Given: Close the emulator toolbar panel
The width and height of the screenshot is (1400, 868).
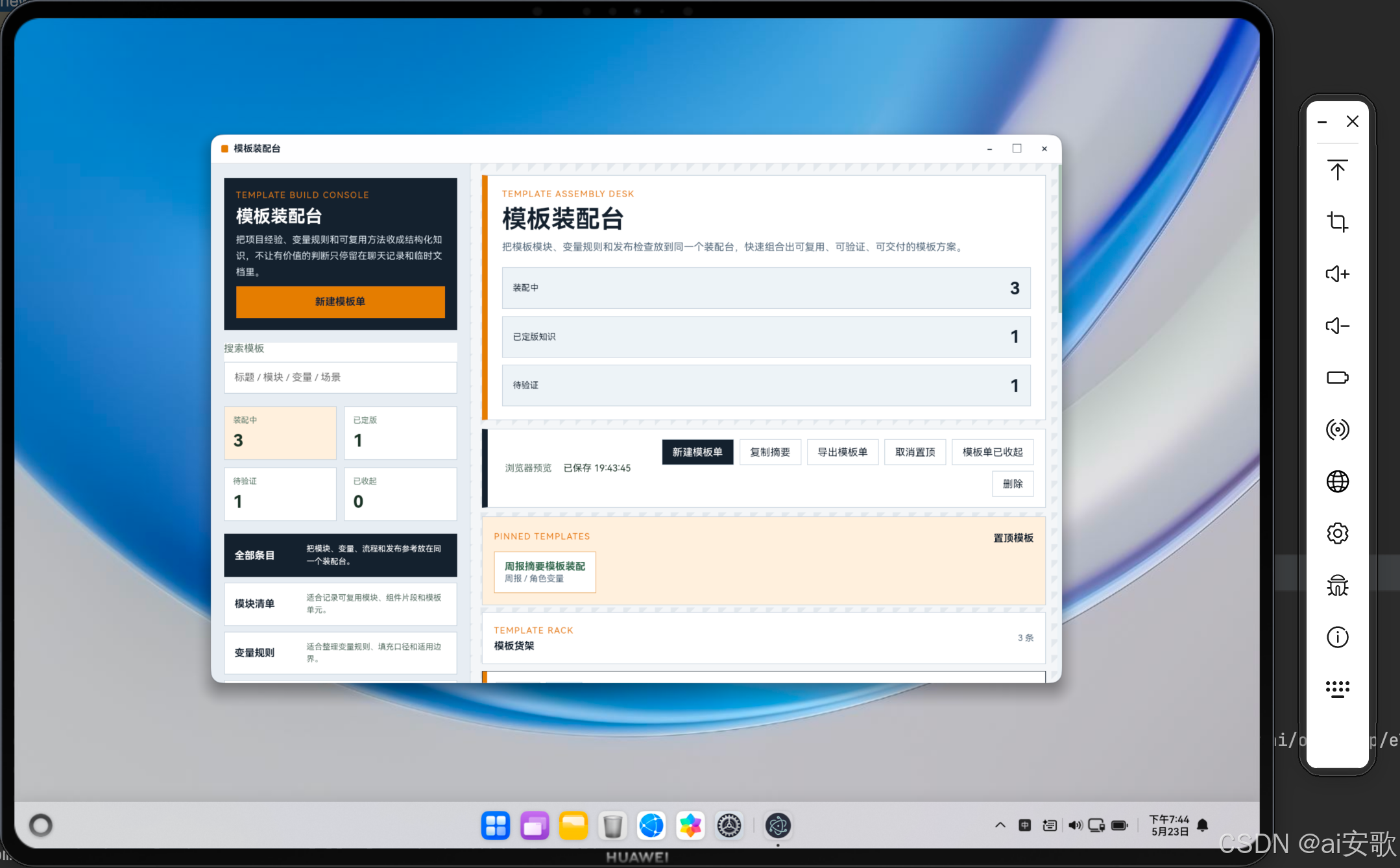Looking at the screenshot, I should [1353, 121].
